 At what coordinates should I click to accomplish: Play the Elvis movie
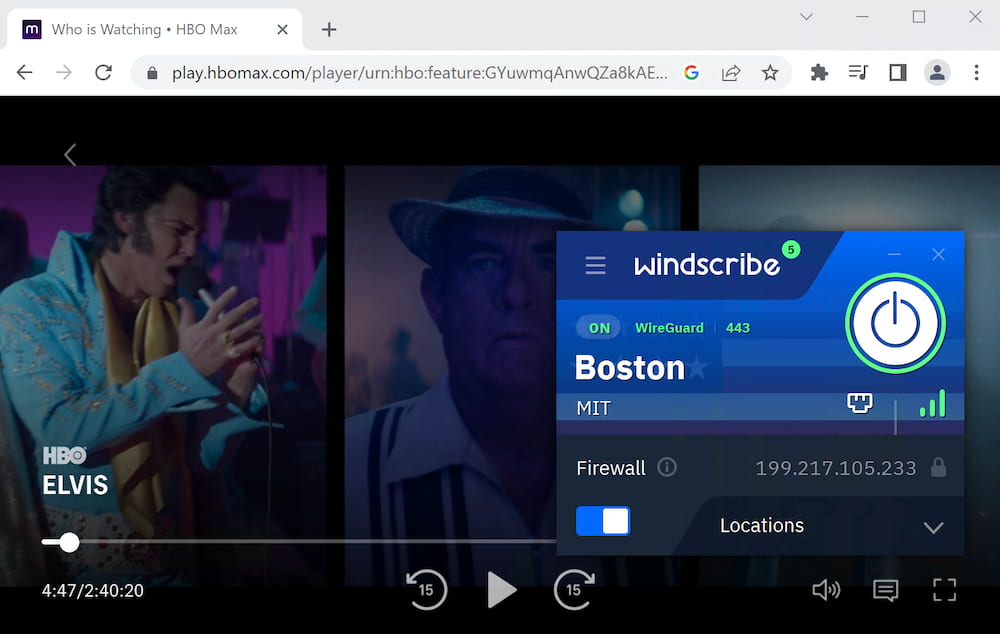click(502, 590)
